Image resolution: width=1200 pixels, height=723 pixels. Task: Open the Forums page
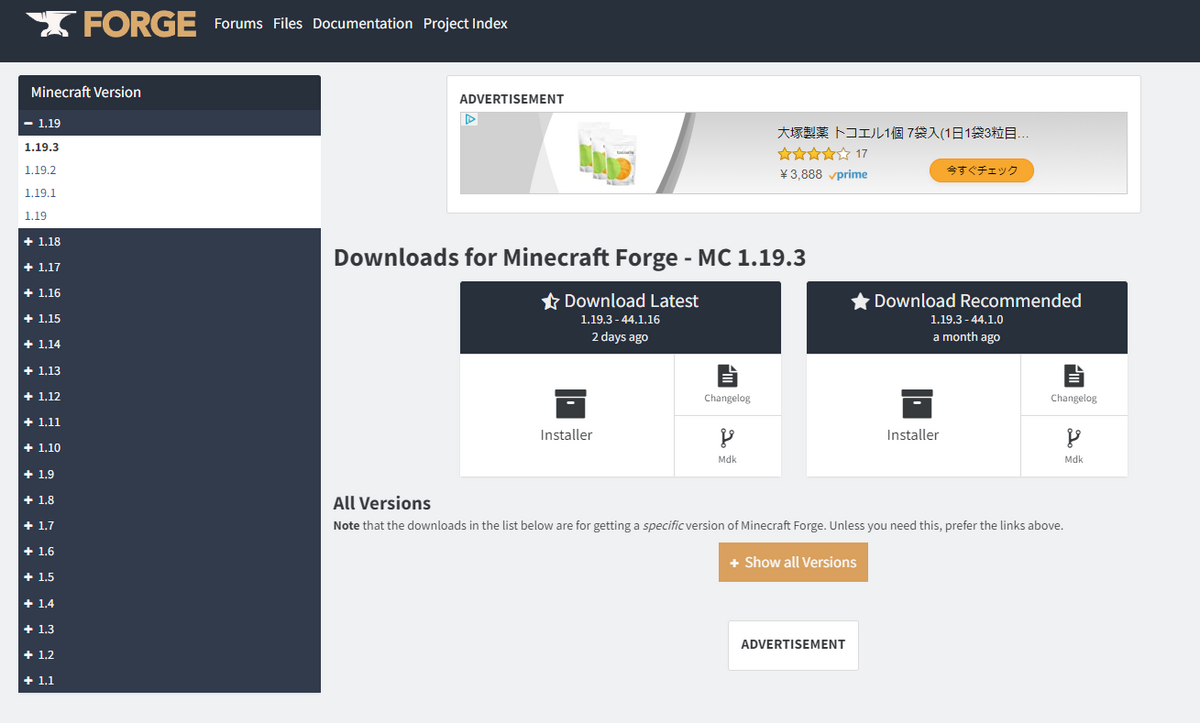coord(237,23)
